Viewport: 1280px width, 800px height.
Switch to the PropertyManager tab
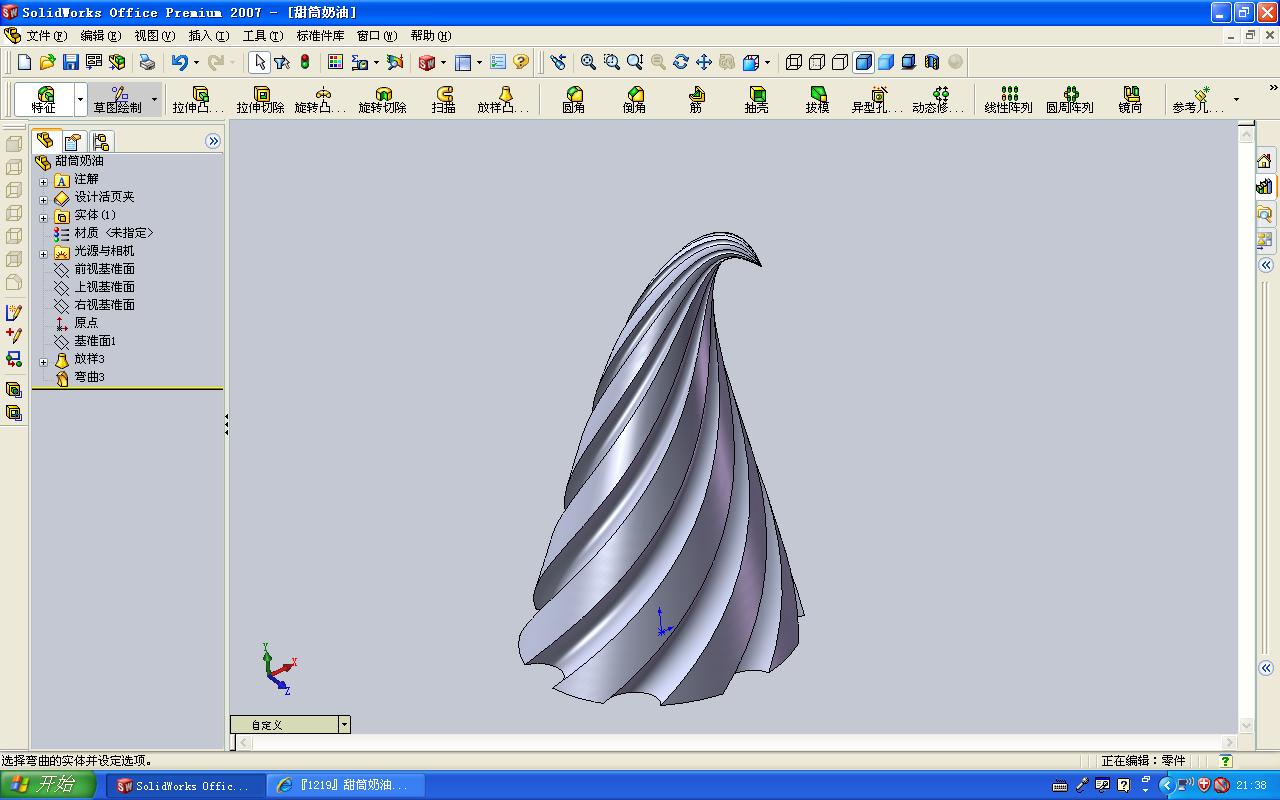73,142
